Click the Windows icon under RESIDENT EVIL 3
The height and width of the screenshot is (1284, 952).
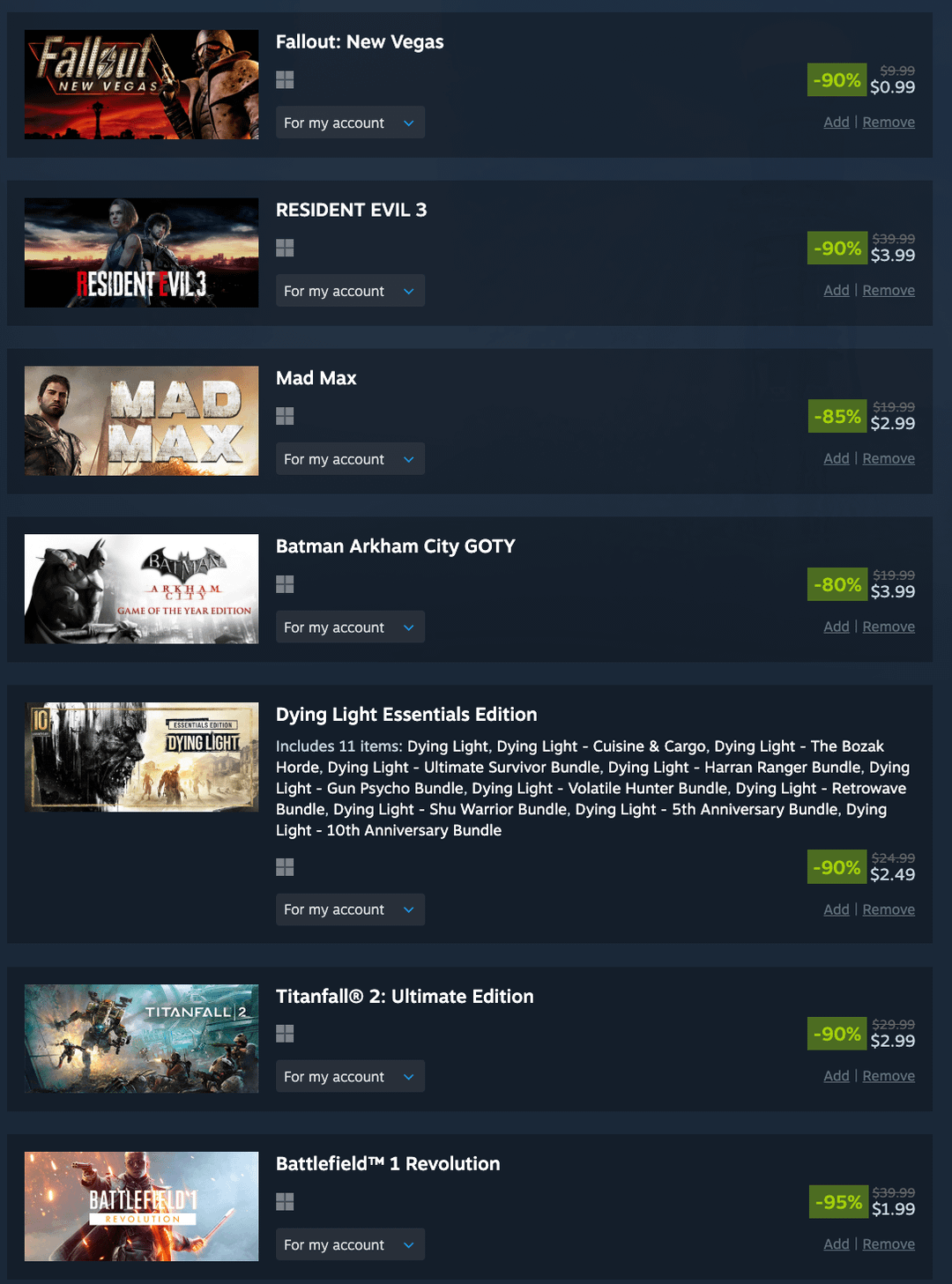click(285, 249)
